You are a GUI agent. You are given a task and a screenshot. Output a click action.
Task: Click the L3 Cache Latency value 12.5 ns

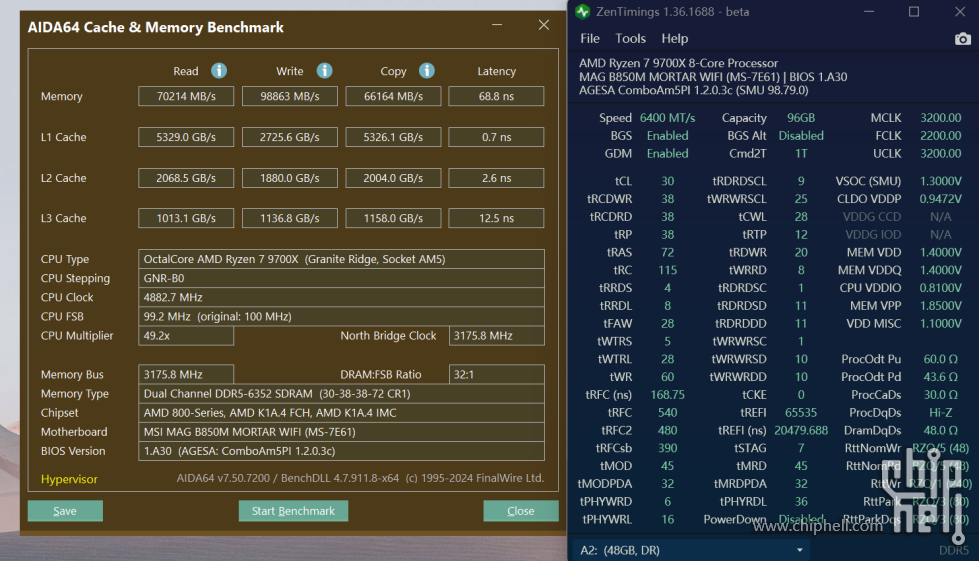[496, 218]
